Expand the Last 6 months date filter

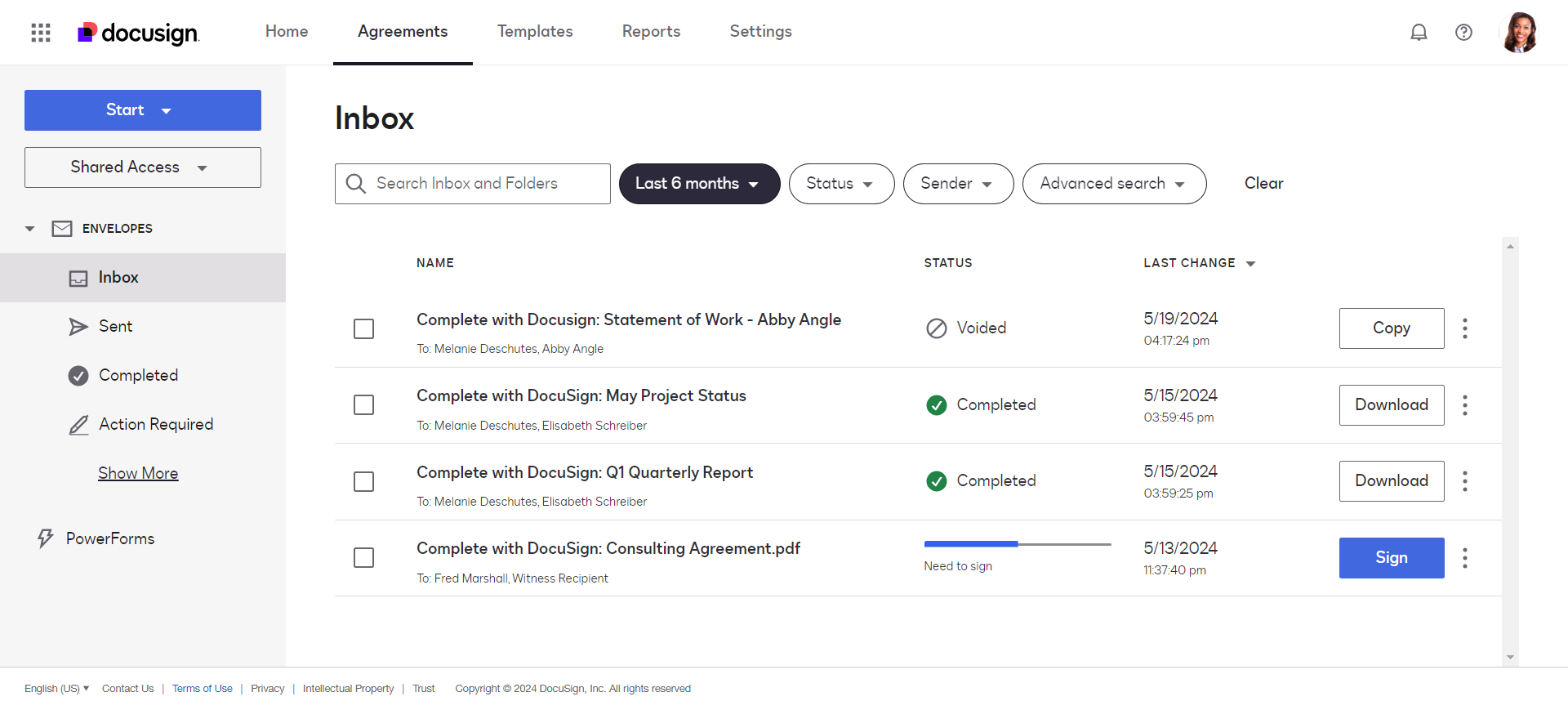point(699,184)
